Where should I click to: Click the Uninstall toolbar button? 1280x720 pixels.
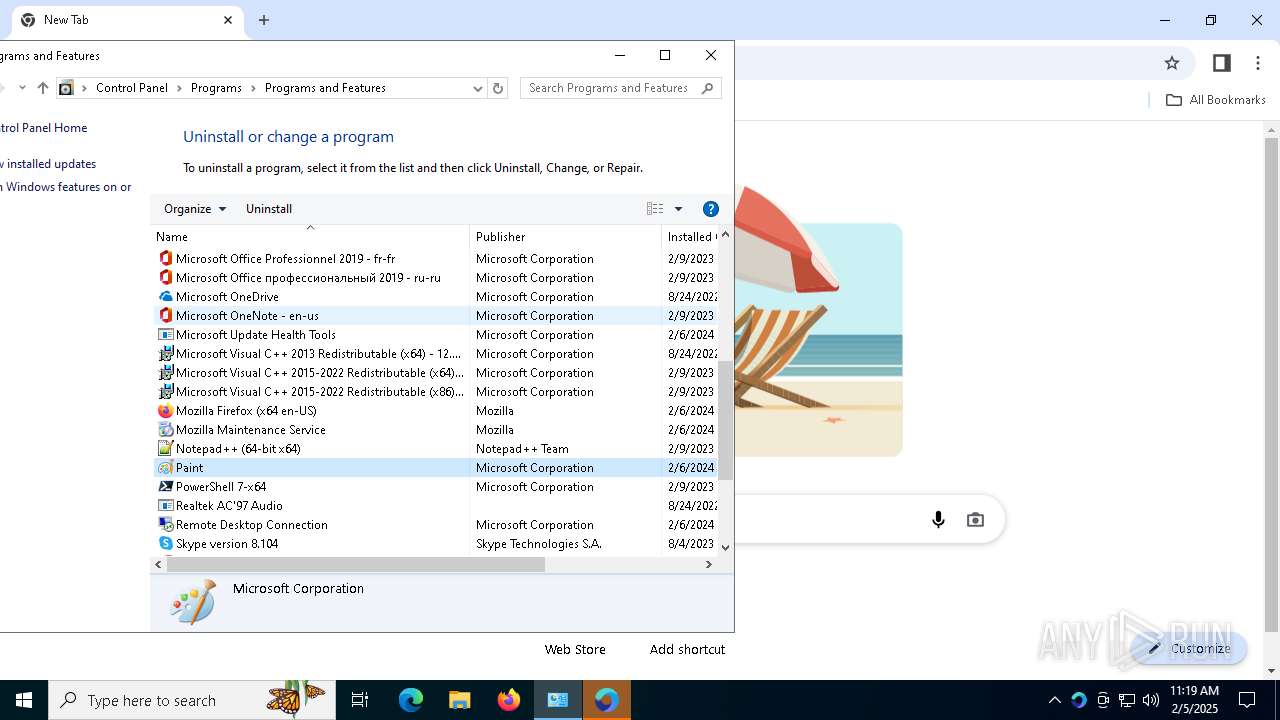pyautogui.click(x=269, y=209)
